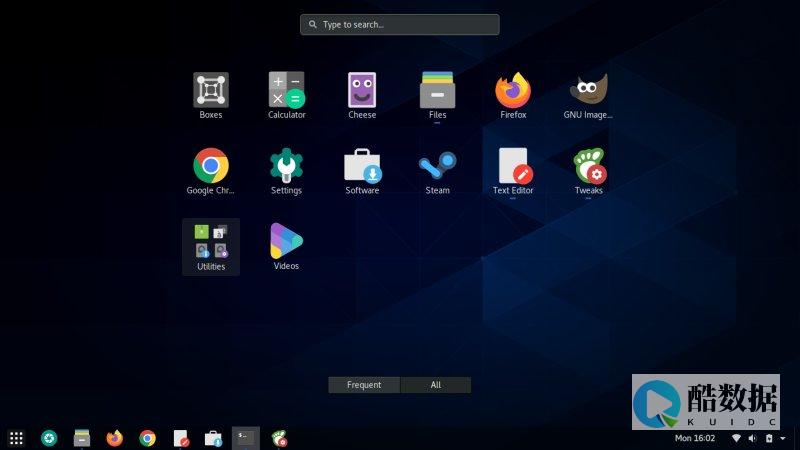
Task: Open the green camera-shutter app in dock
Action: tap(49, 438)
